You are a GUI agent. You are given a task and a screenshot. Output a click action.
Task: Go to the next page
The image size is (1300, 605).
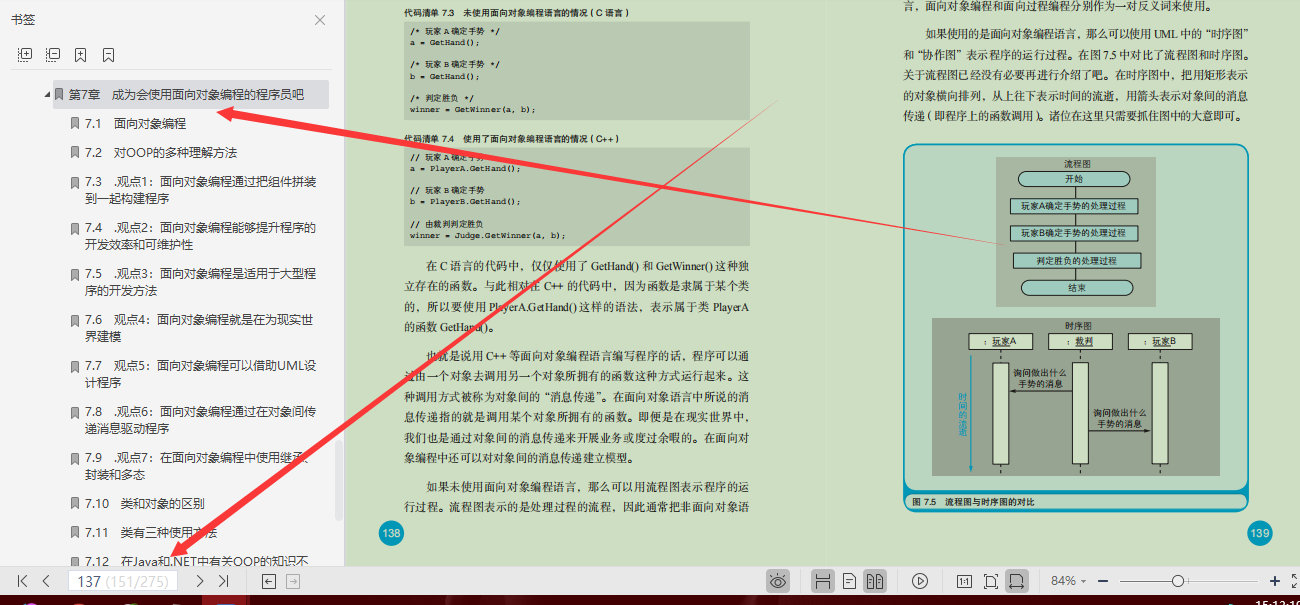pyautogui.click(x=199, y=580)
